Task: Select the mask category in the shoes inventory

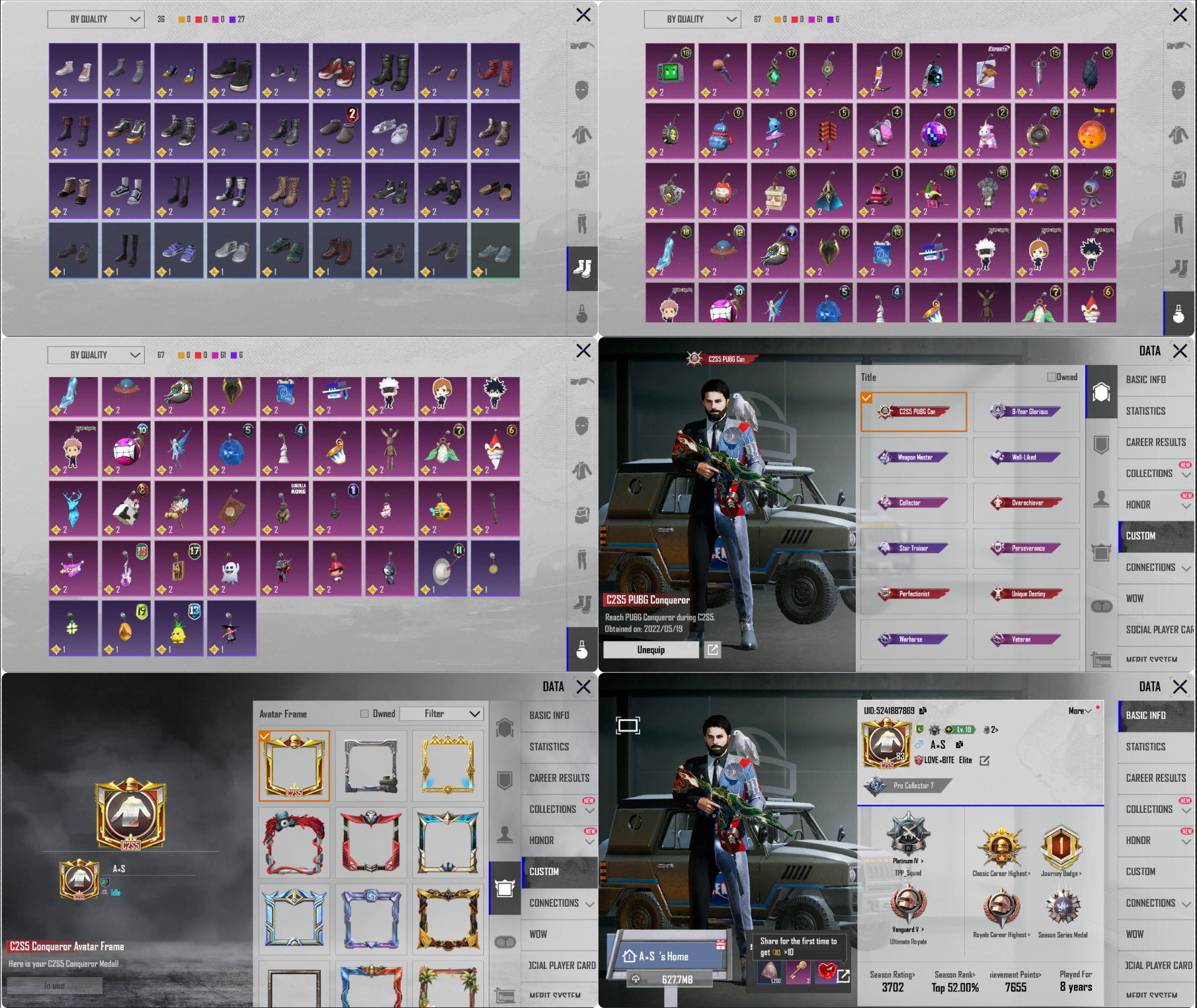Action: tap(582, 90)
